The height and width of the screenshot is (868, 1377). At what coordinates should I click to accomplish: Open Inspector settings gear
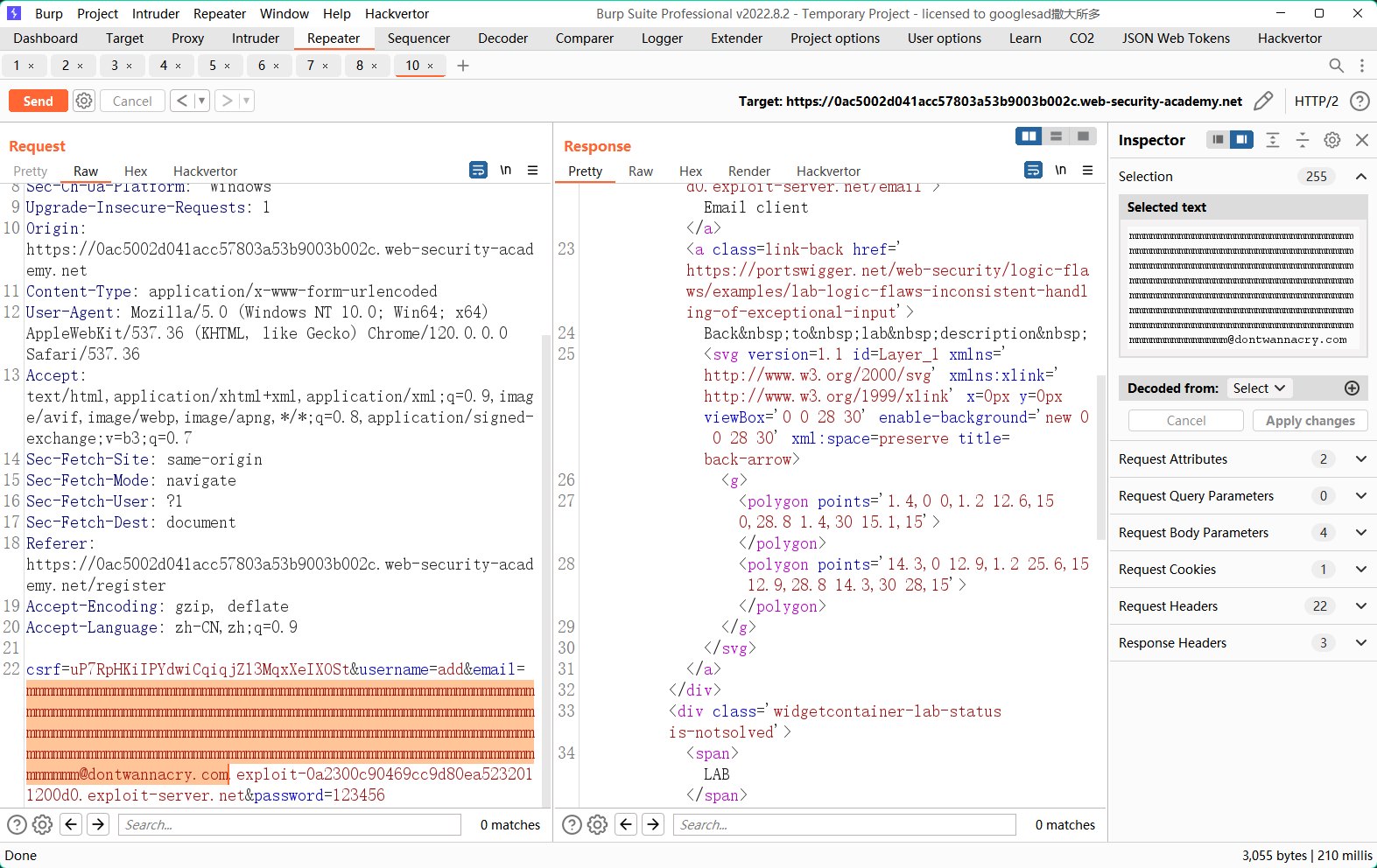[1332, 140]
